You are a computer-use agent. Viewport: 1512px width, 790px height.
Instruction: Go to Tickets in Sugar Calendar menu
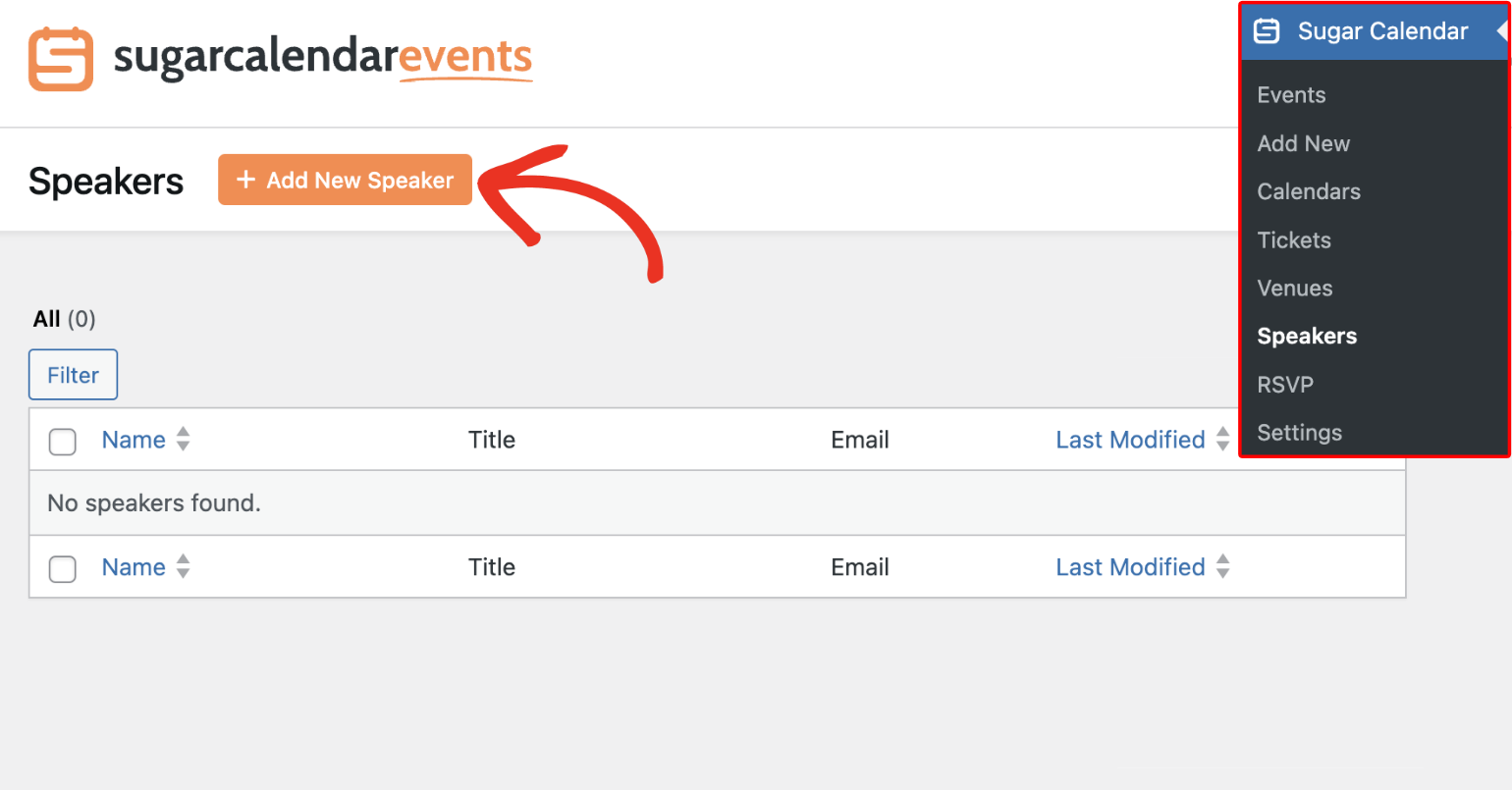1294,240
